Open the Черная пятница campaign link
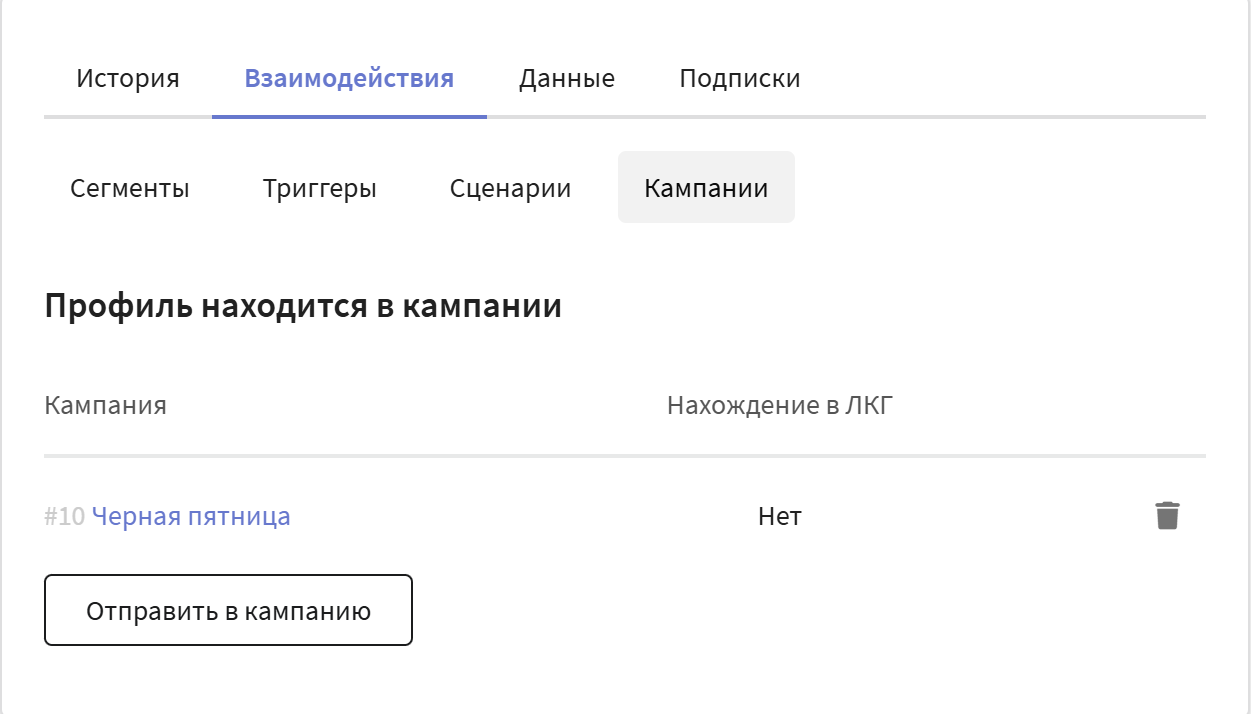The image size is (1251, 714). [x=191, y=517]
